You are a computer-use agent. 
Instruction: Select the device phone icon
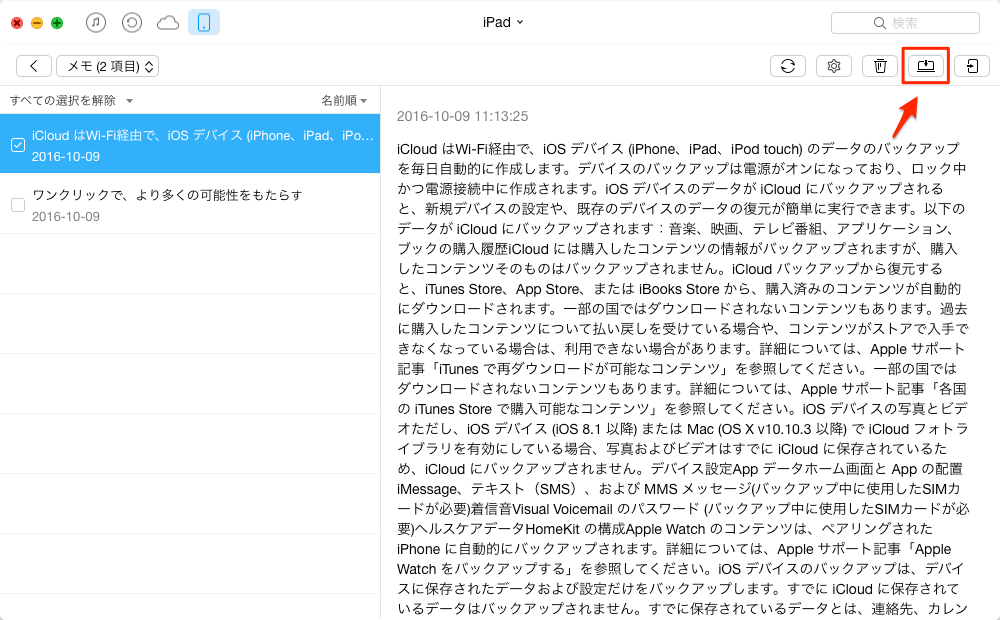point(204,23)
